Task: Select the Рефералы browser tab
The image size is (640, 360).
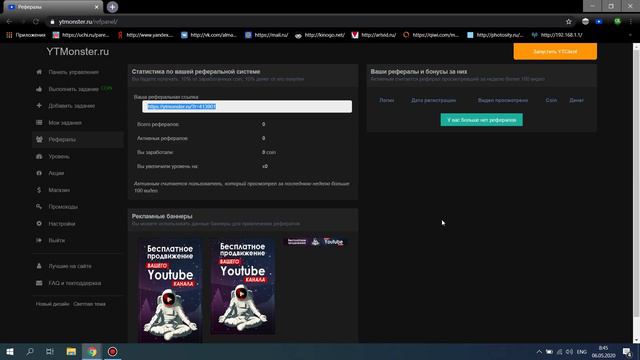Action: pos(54,7)
